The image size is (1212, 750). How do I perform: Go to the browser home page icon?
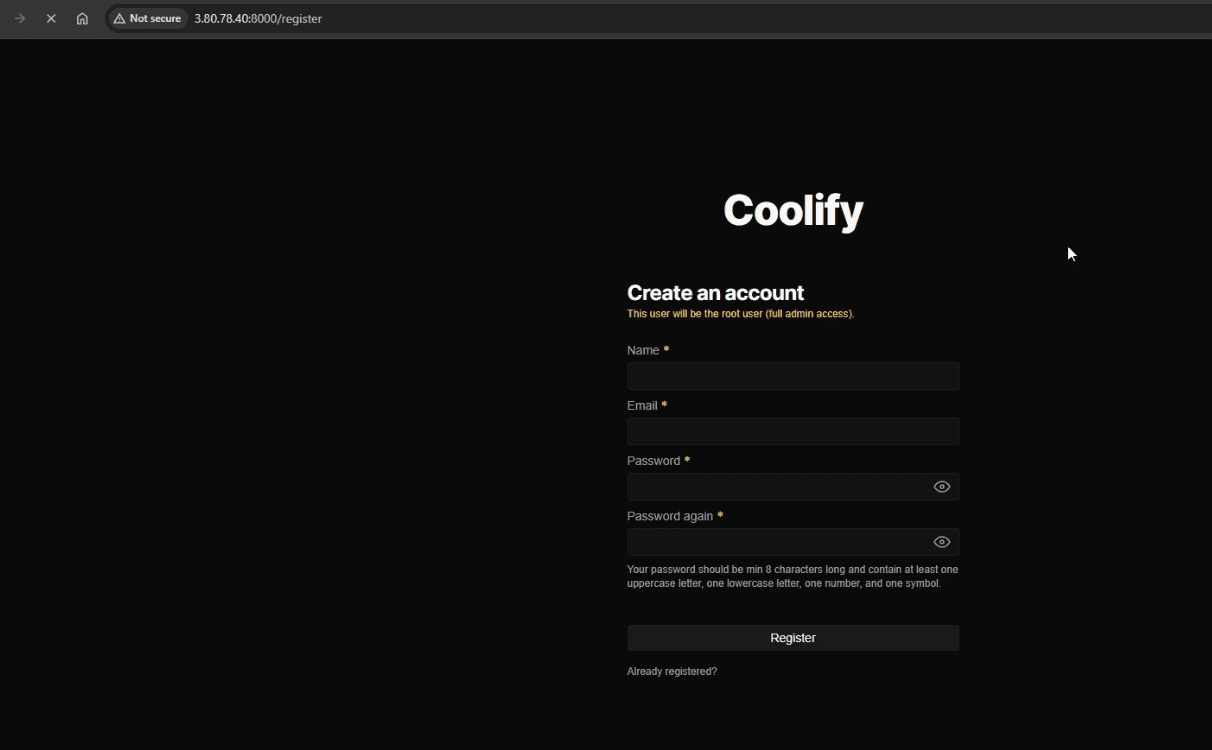coord(82,18)
